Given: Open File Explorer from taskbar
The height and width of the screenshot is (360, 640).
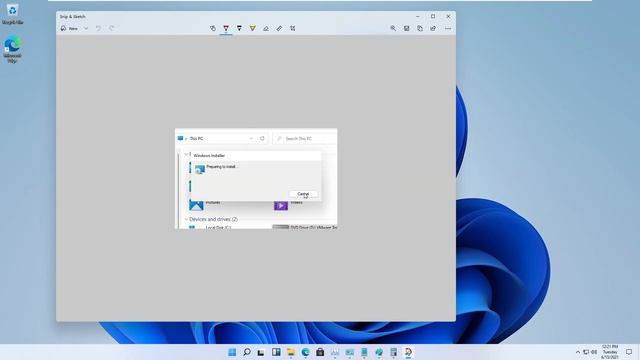Looking at the screenshot, I should (x=291, y=352).
